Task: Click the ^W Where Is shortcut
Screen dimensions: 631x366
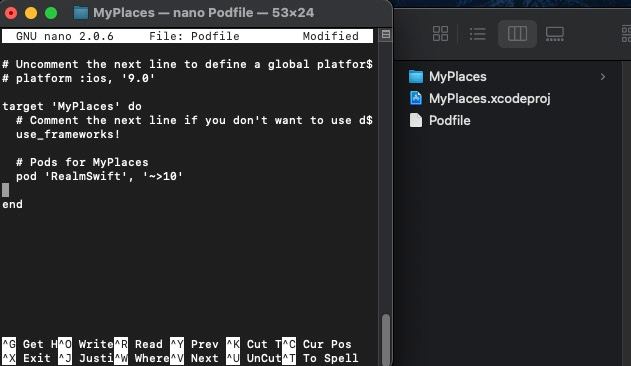Action: (142, 358)
